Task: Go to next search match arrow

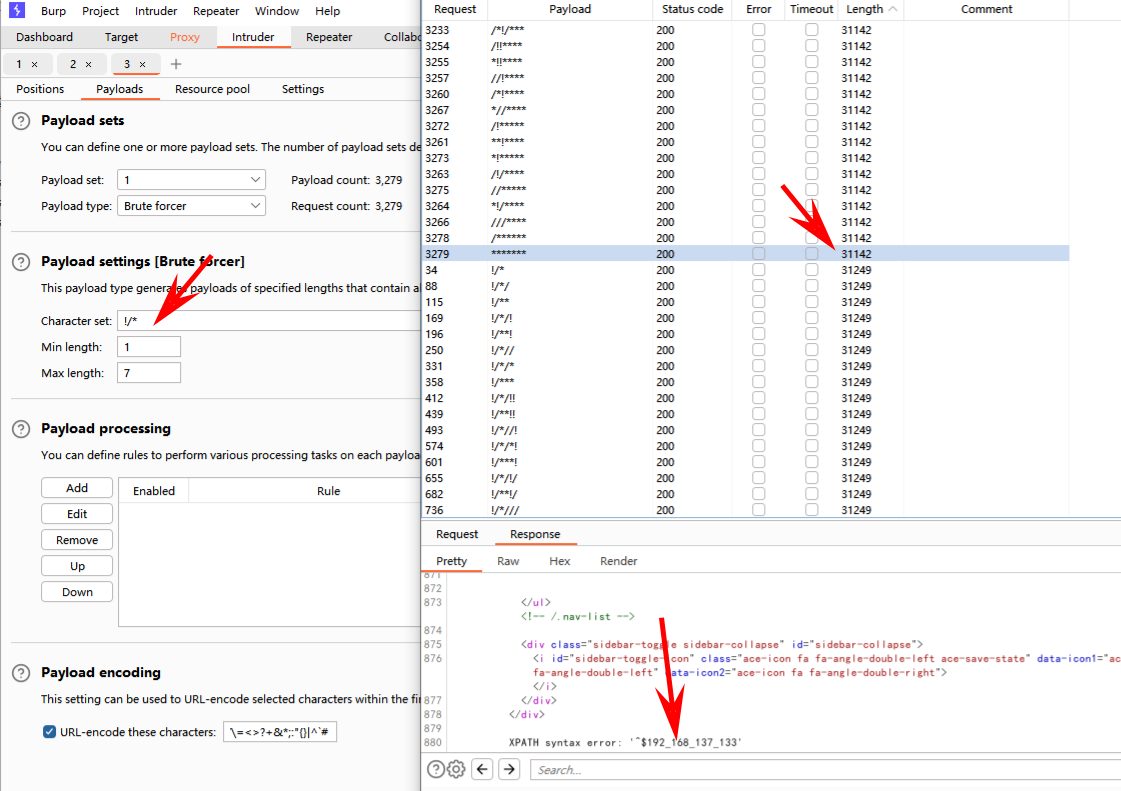Action: click(509, 770)
